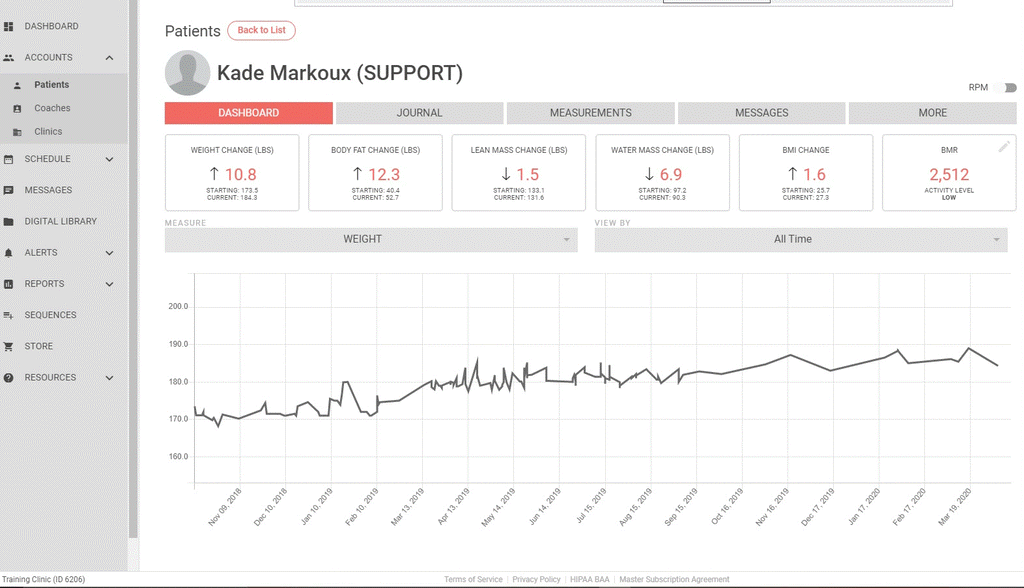
Task: Open Coaches under Accounts
Action: tap(52, 108)
